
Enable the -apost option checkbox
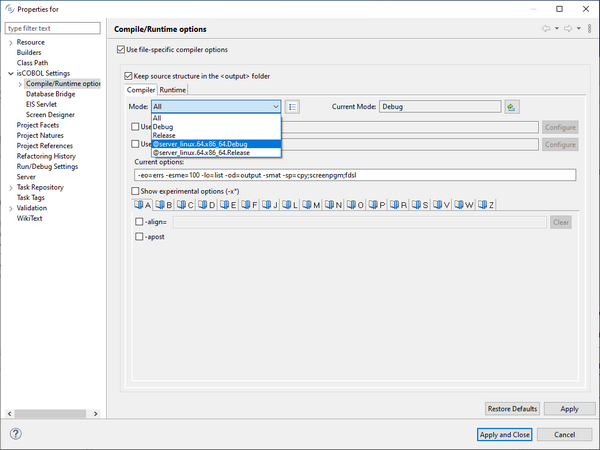[x=139, y=237]
